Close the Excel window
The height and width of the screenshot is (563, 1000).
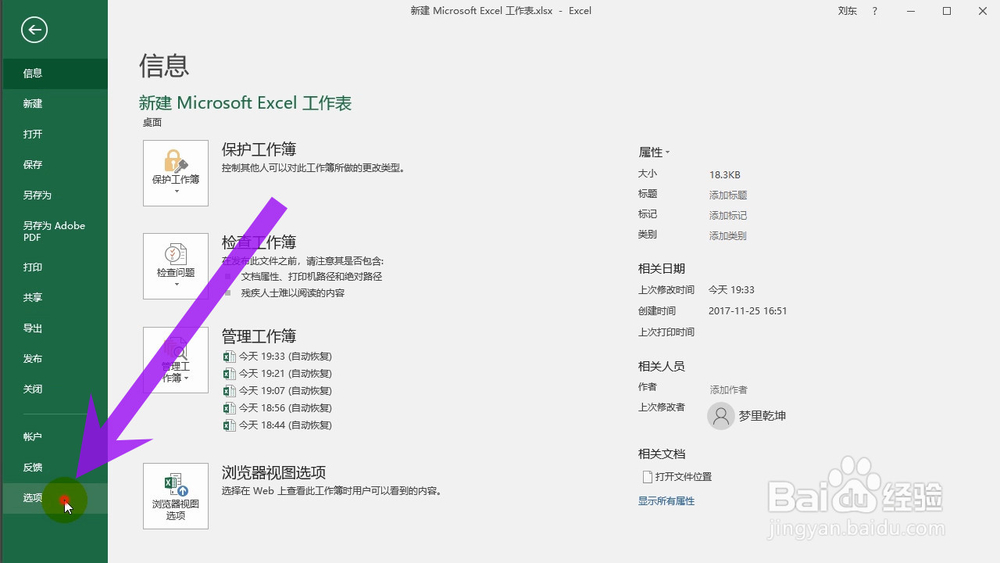click(x=983, y=11)
